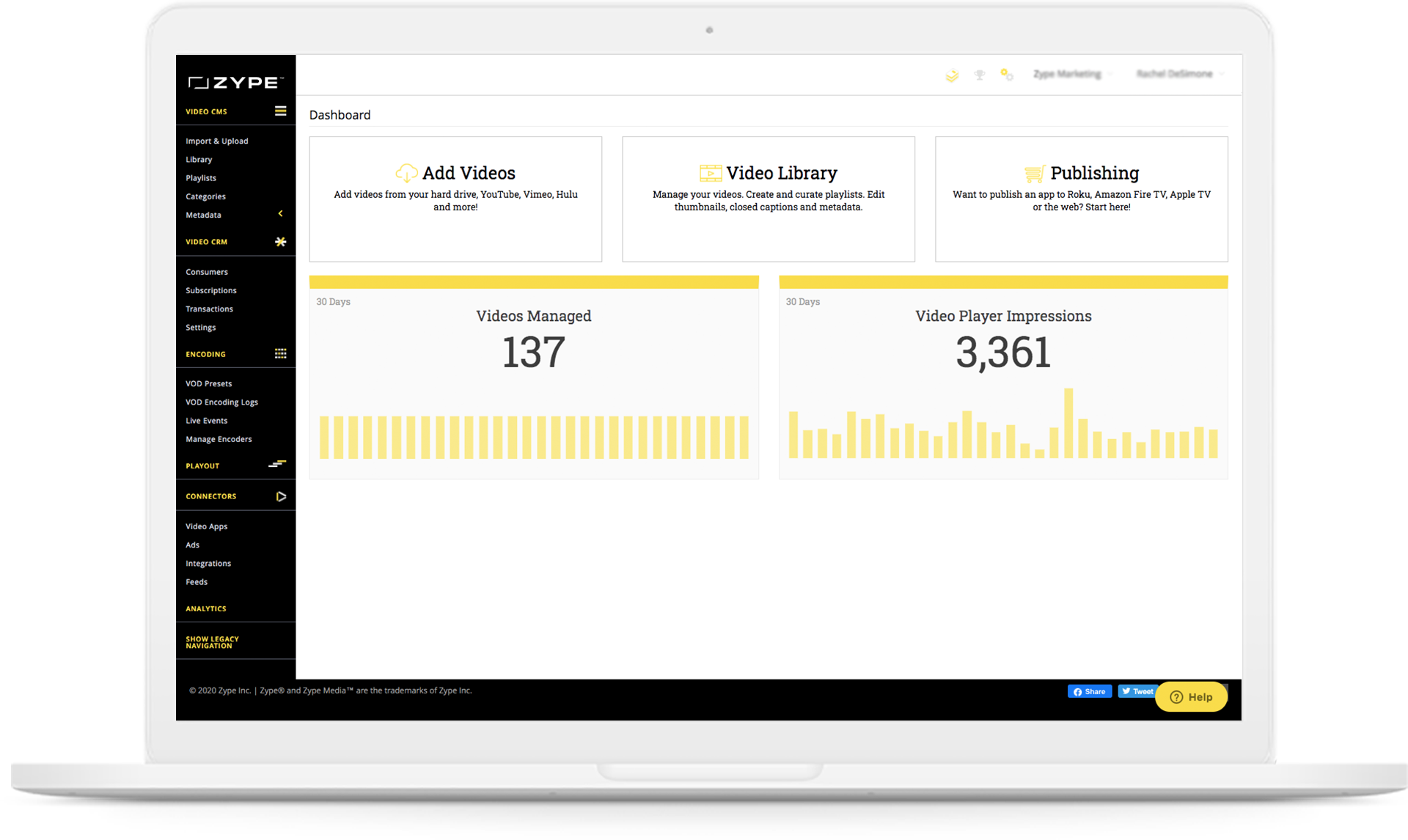
Task: Click the Playout bars icon
Action: pyautogui.click(x=277, y=464)
